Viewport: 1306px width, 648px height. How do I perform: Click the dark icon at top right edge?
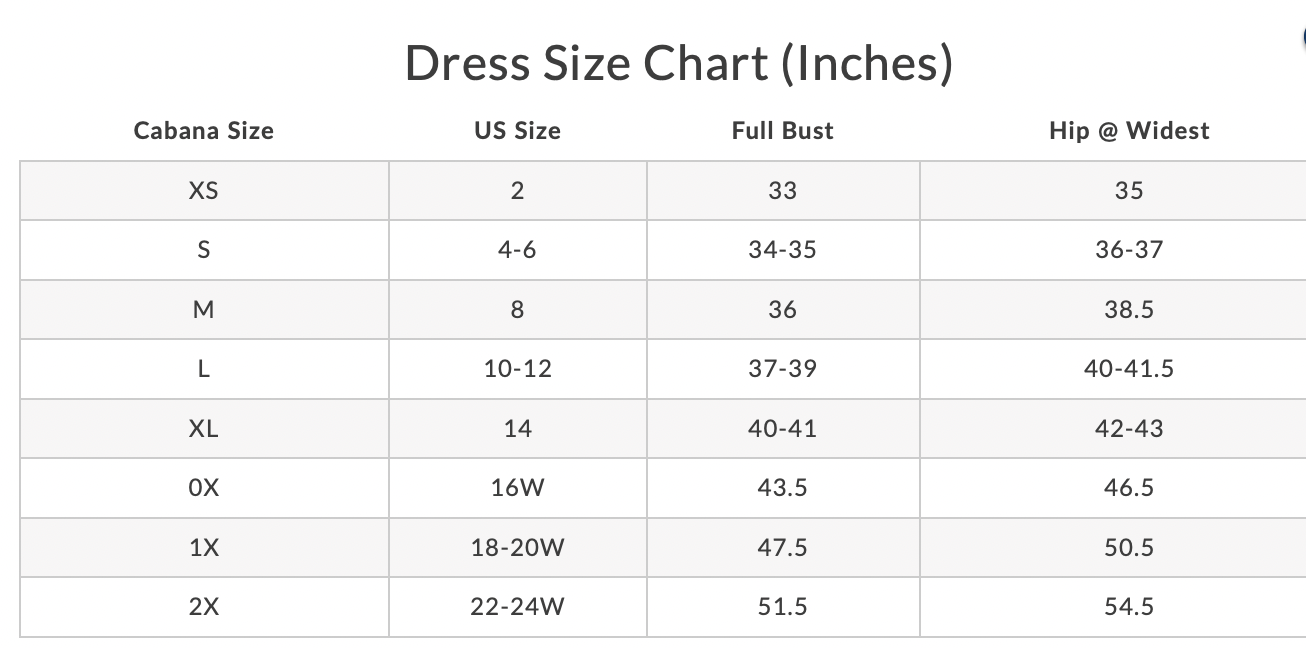[1302, 36]
